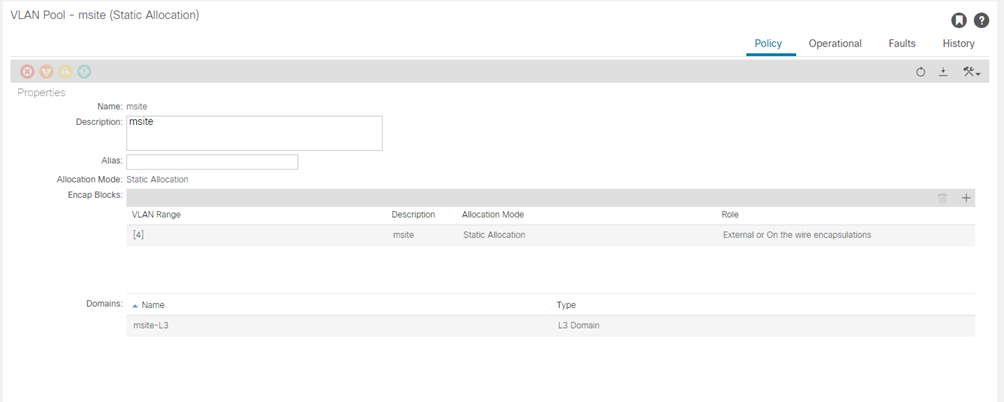The height and width of the screenshot is (402, 1004).
Task: Click the yellow minor faults icon
Action: tap(65, 71)
